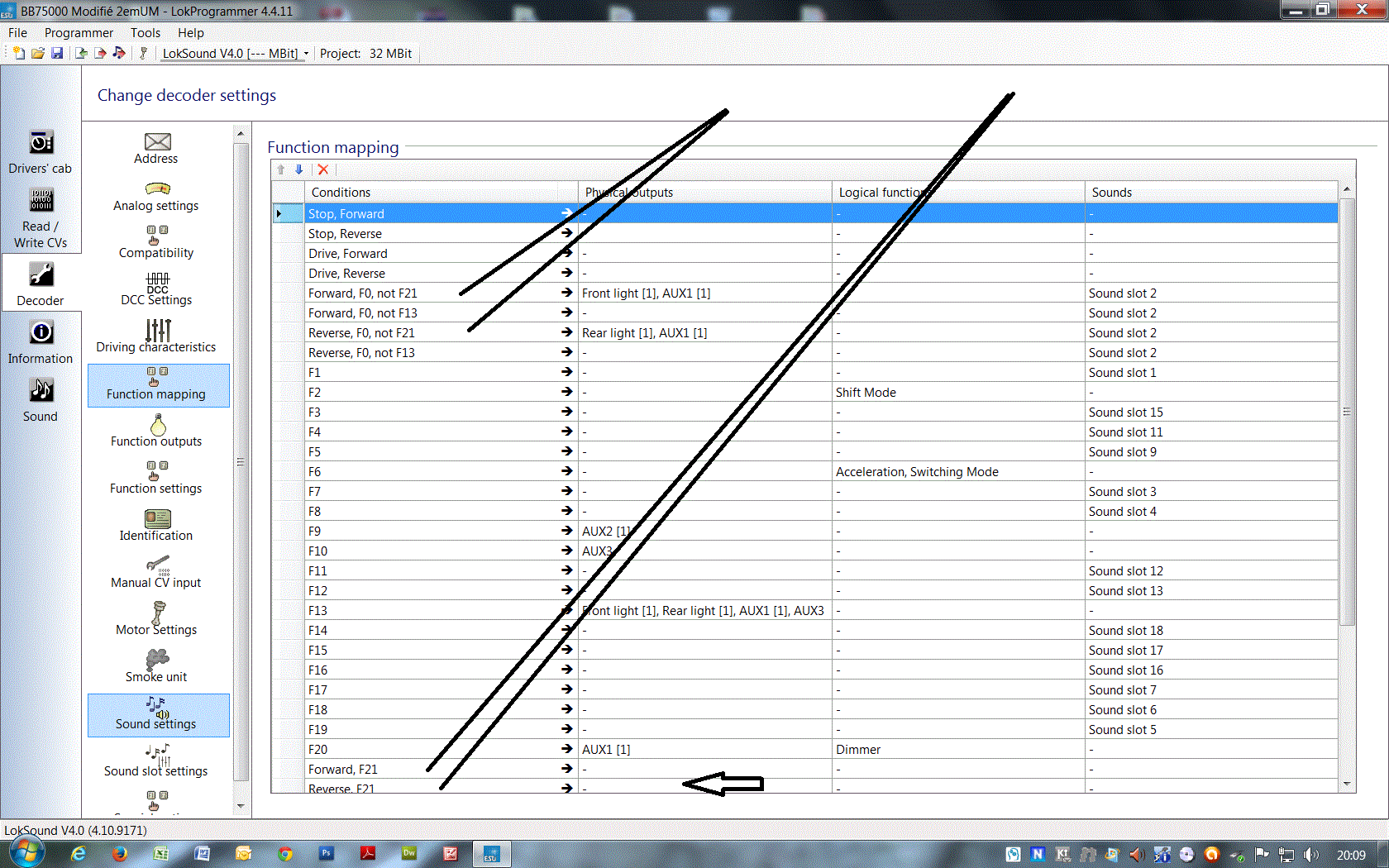This screenshot has height=868, width=1389.
Task: Click the blue move row down arrow
Action: (299, 169)
